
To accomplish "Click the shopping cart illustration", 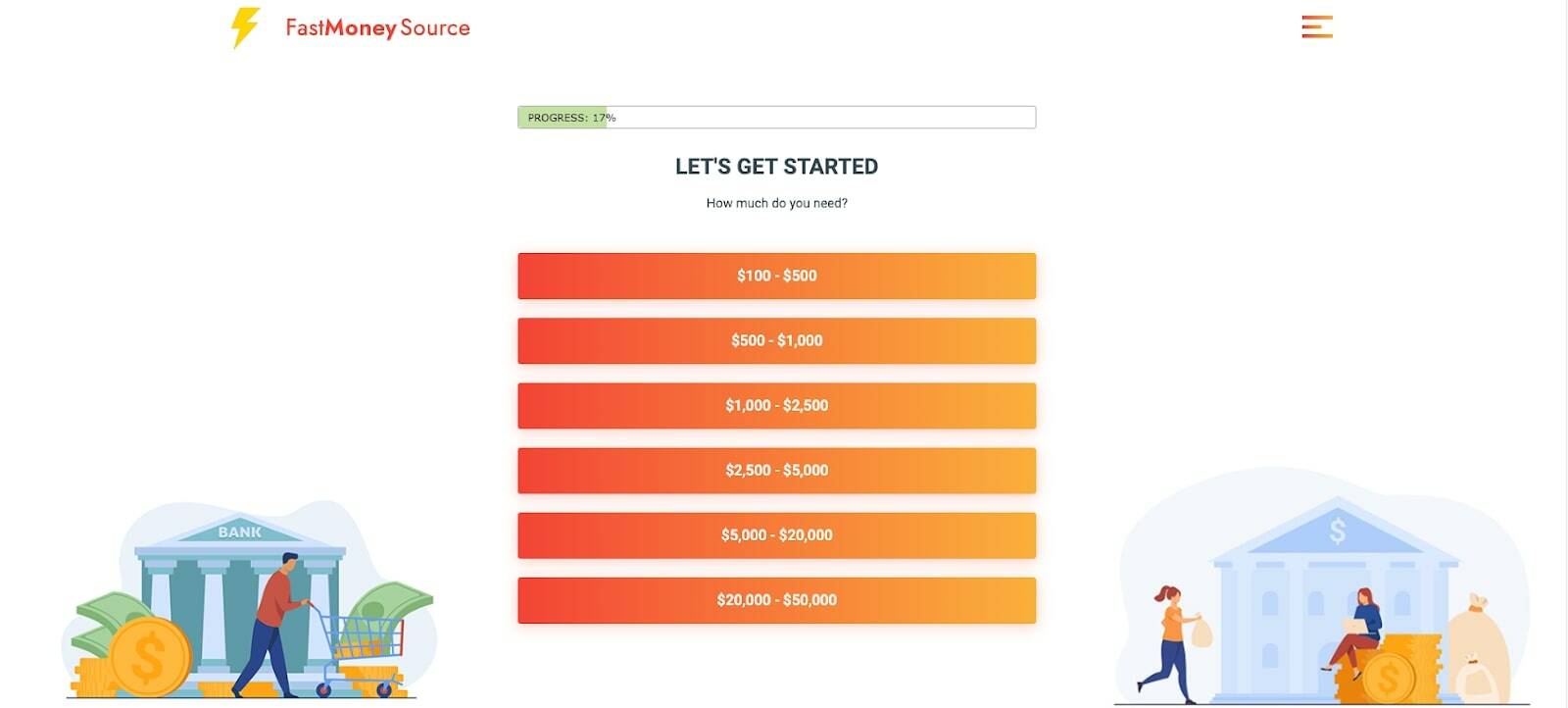I will 365,647.
